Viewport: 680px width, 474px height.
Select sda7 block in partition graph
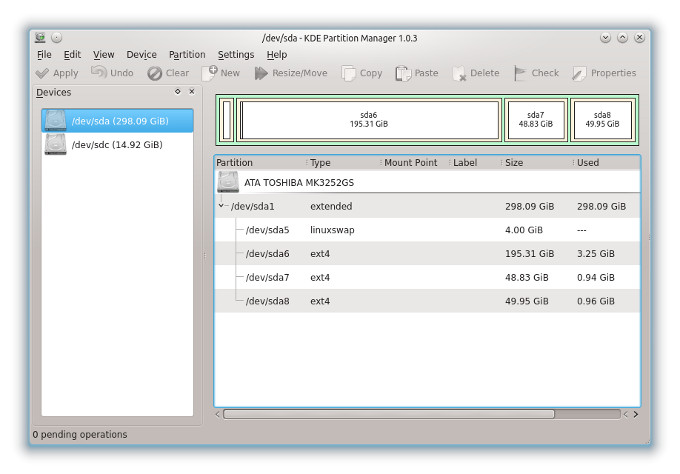(x=536, y=120)
